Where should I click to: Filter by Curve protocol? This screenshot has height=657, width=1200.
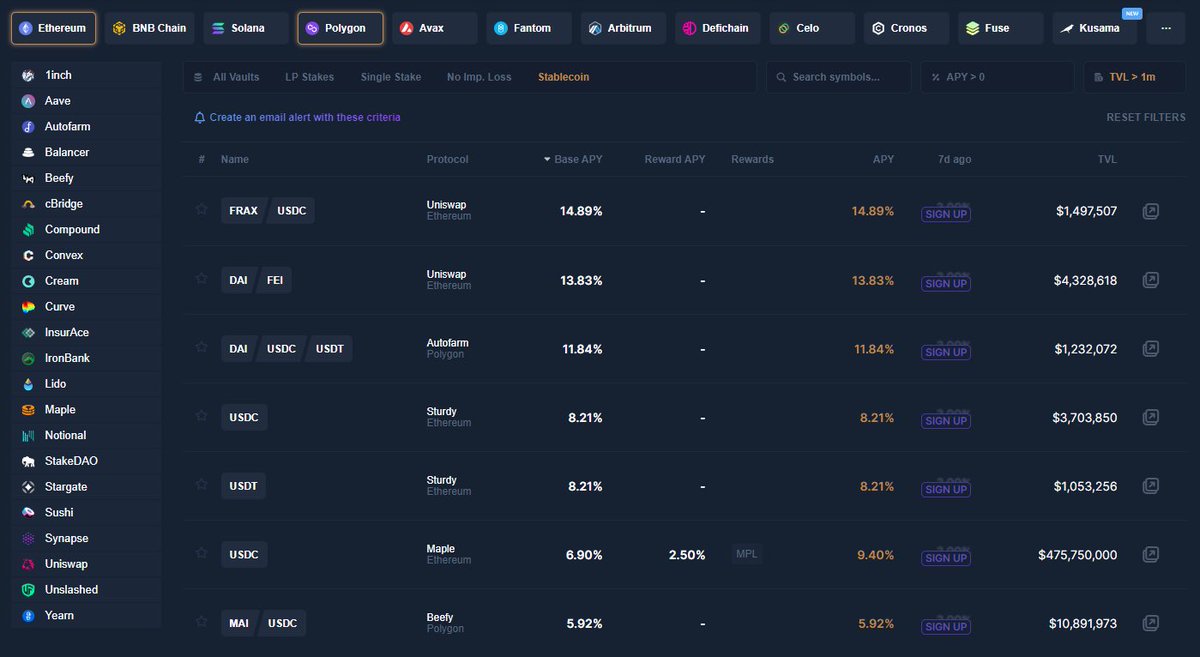86,307
